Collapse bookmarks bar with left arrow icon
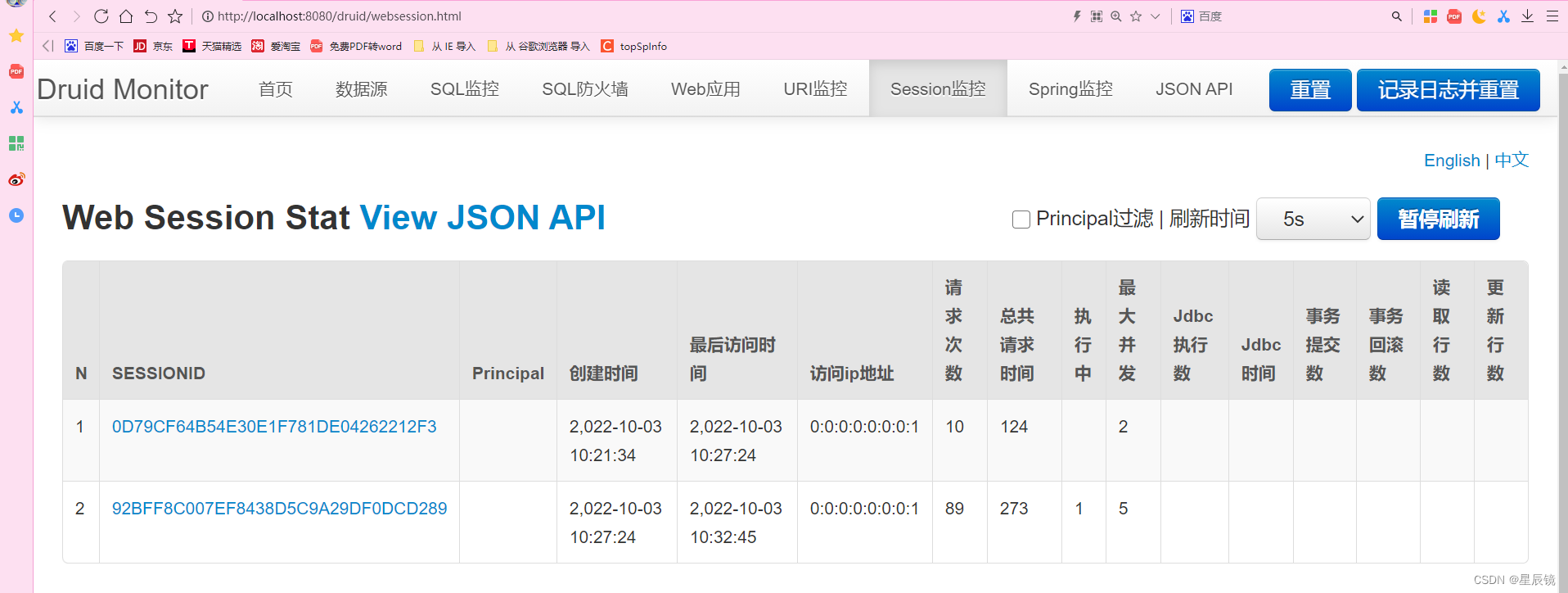This screenshot has width=1568, height=593. coord(47,46)
